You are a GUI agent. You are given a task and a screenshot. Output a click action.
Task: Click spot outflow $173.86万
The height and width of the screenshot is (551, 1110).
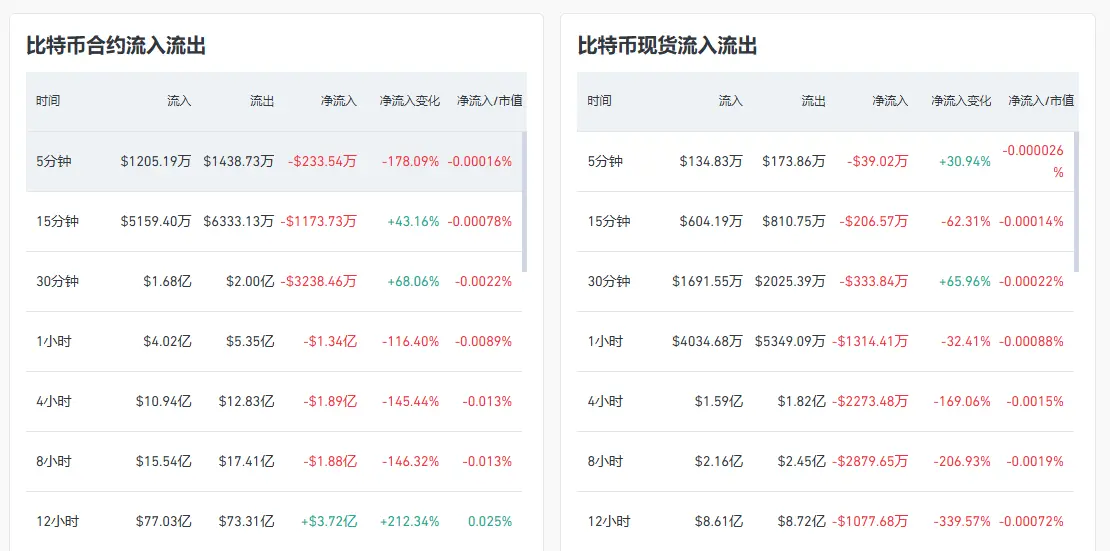tap(794, 161)
